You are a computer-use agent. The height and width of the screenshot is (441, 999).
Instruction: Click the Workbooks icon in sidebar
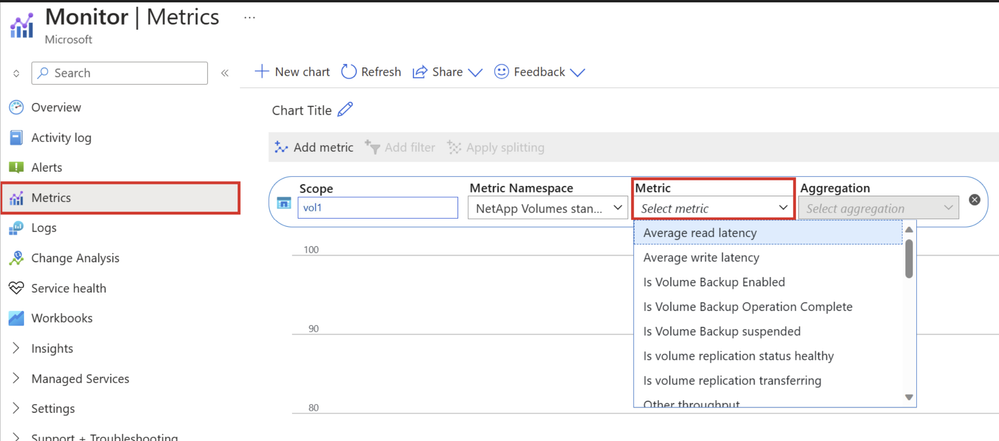[x=17, y=318]
